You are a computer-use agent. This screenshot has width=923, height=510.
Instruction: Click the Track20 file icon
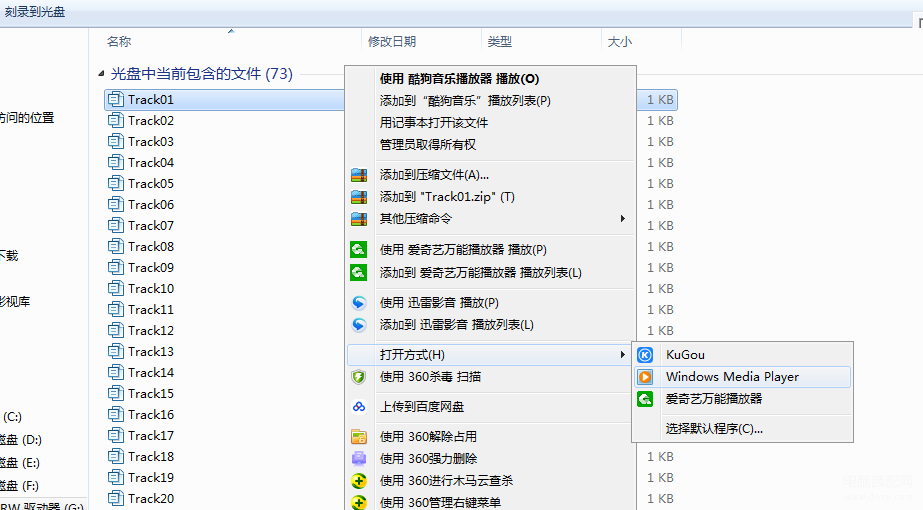click(116, 498)
